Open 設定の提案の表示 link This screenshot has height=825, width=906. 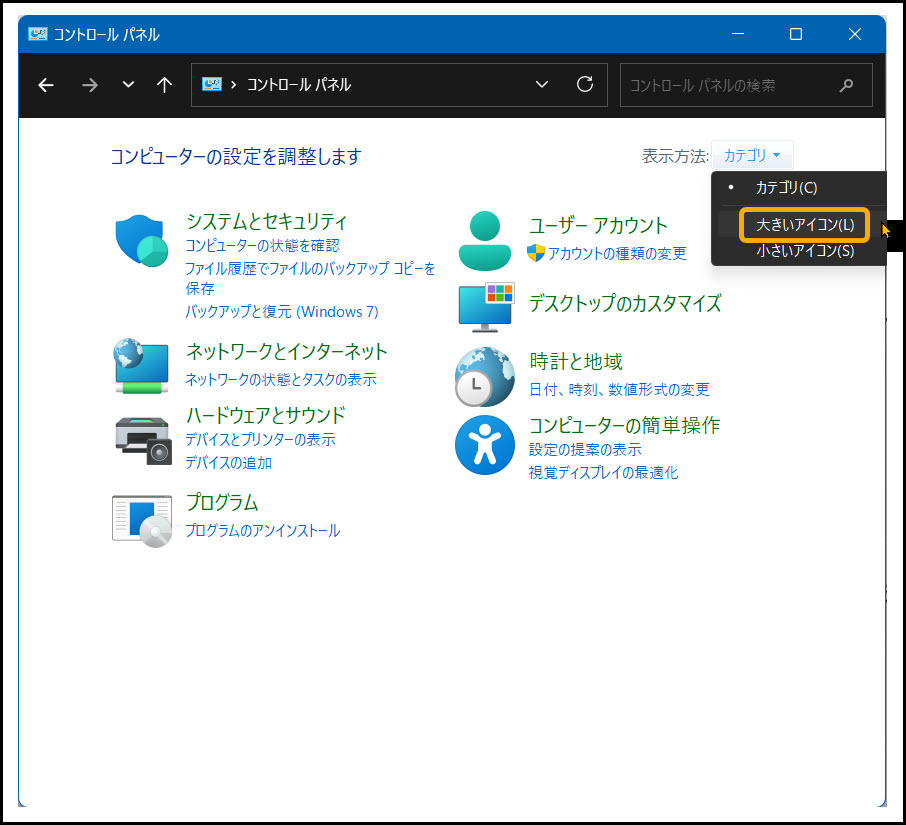point(585,449)
